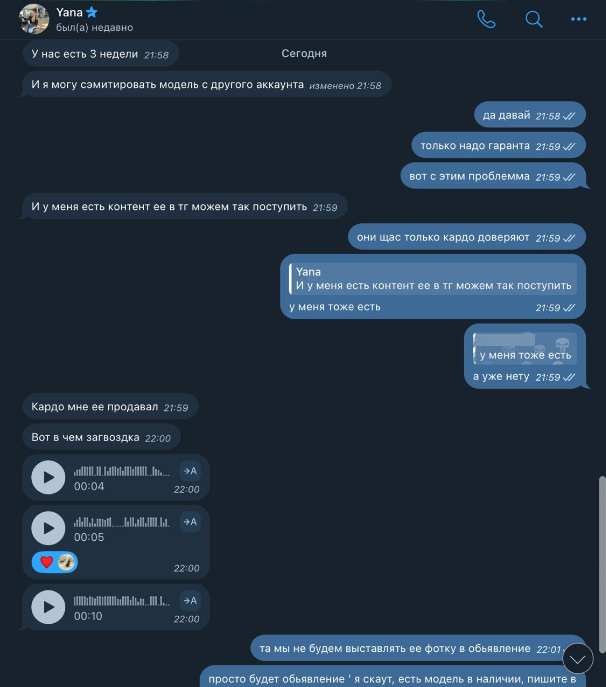Click the Yana chat title name
Screen dimensions: 606x687
pos(69,12)
